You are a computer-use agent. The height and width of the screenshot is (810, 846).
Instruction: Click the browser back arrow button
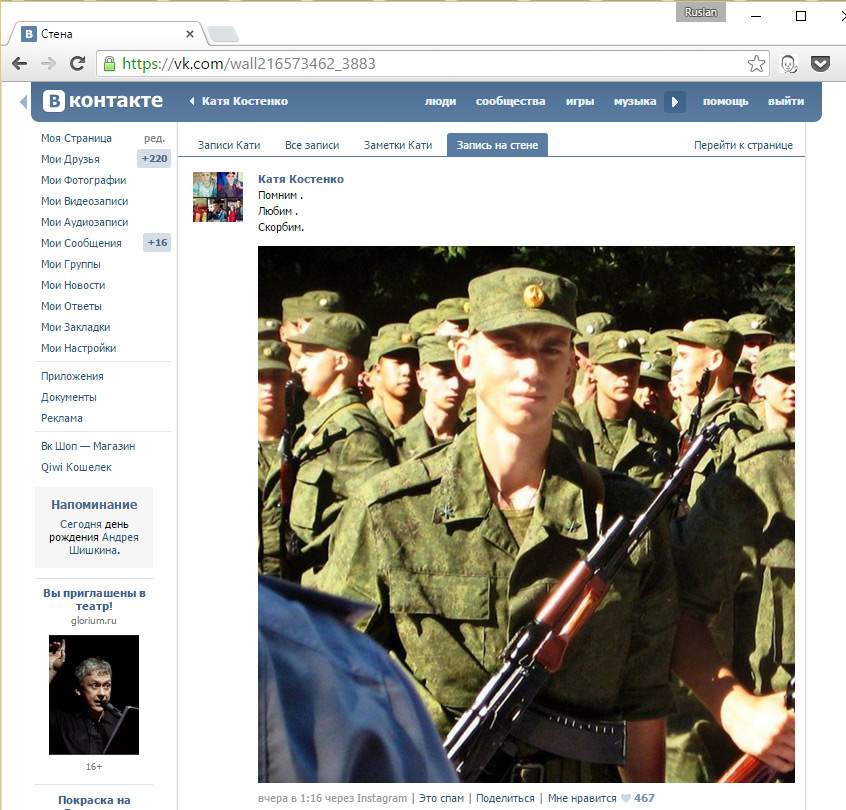[20, 63]
